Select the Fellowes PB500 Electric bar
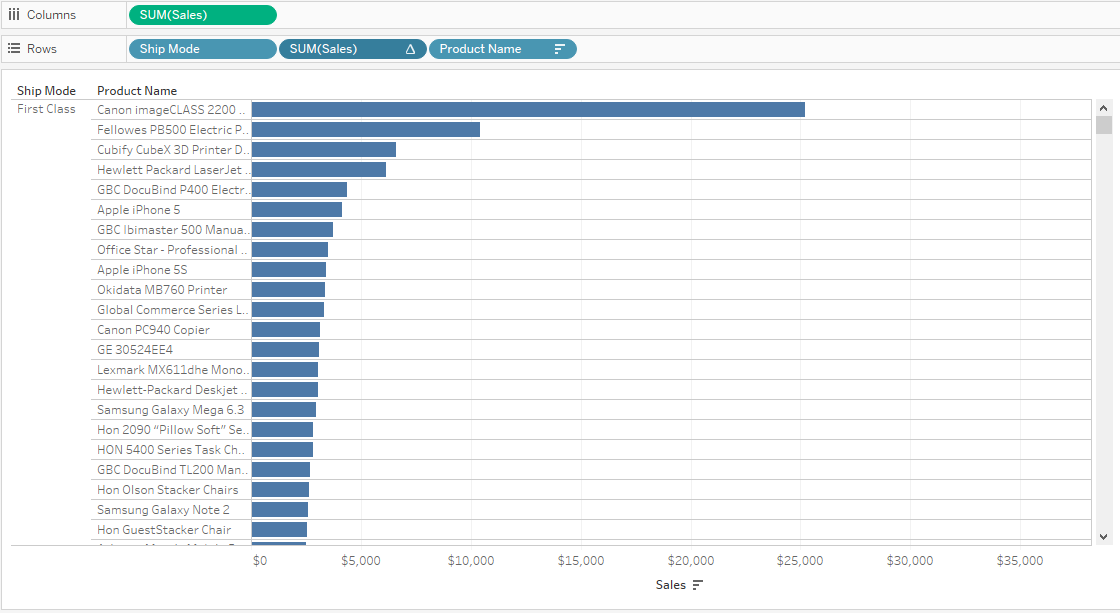This screenshot has height=613, width=1120. 365,130
